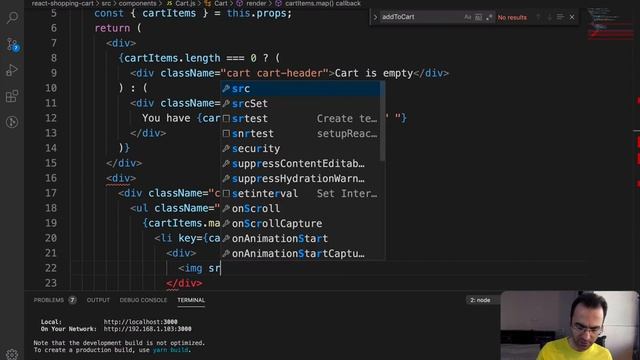Click 'yarn build' text in terminal

[x=171, y=350]
